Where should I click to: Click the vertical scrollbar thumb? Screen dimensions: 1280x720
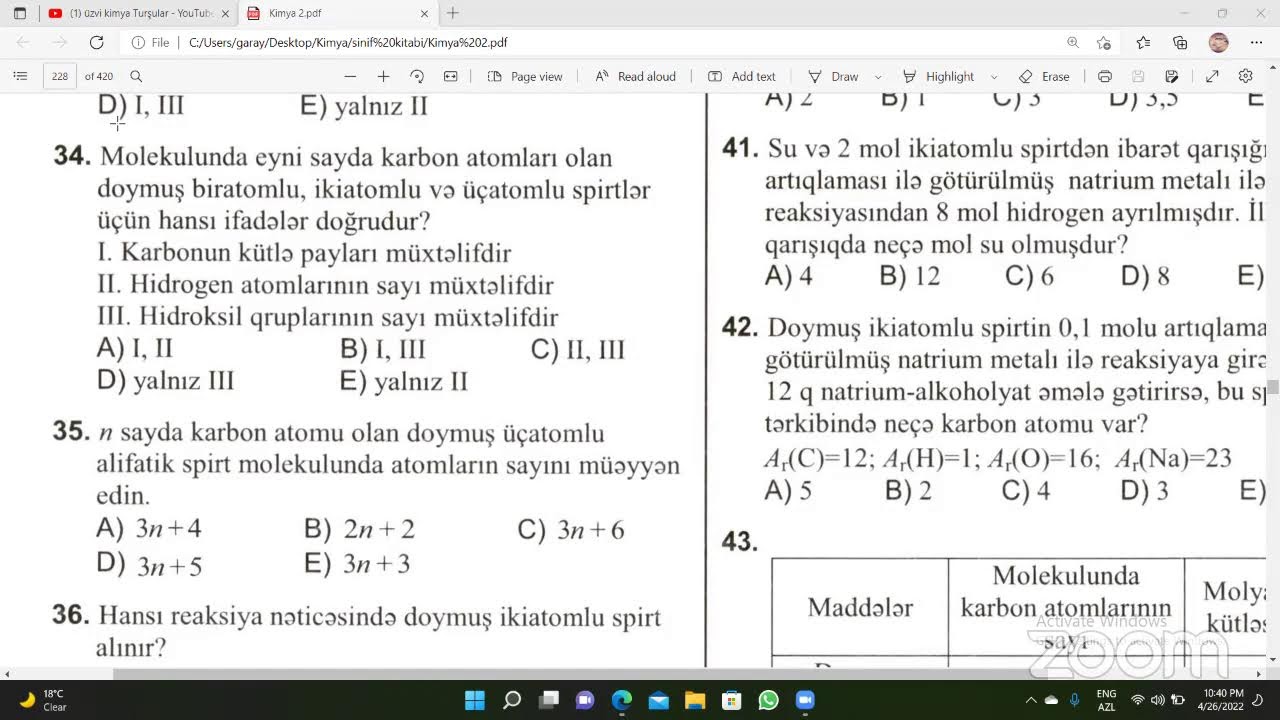coord(1273,387)
